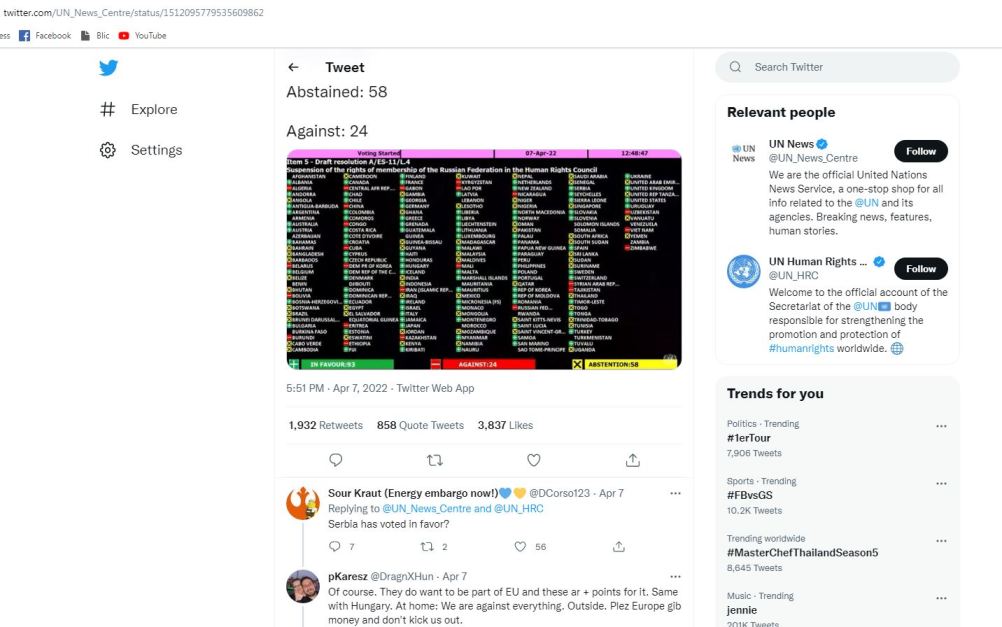Share the UN News tweet
The image size is (1002, 627).
coord(633,460)
